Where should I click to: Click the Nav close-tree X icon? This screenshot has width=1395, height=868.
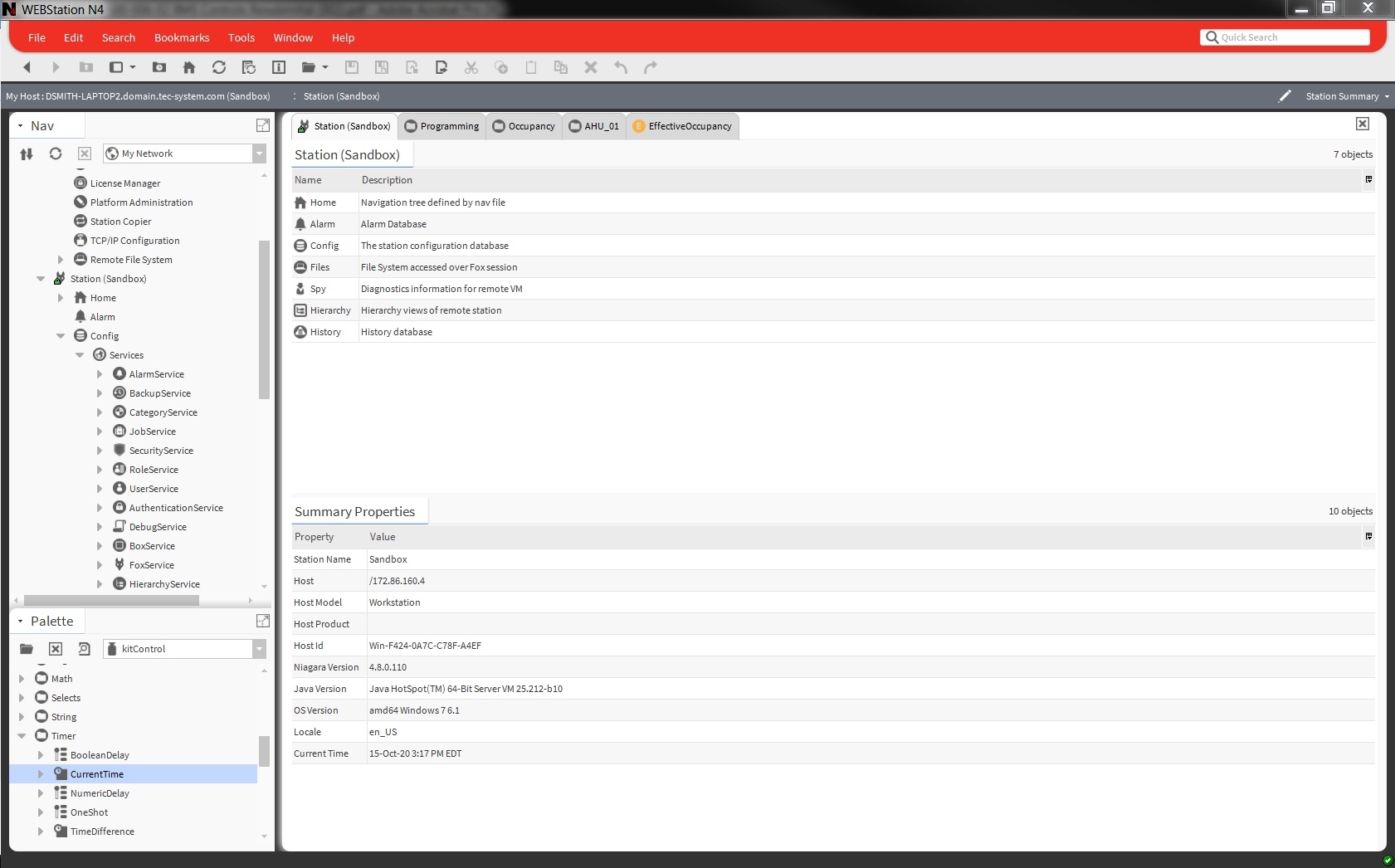click(84, 154)
